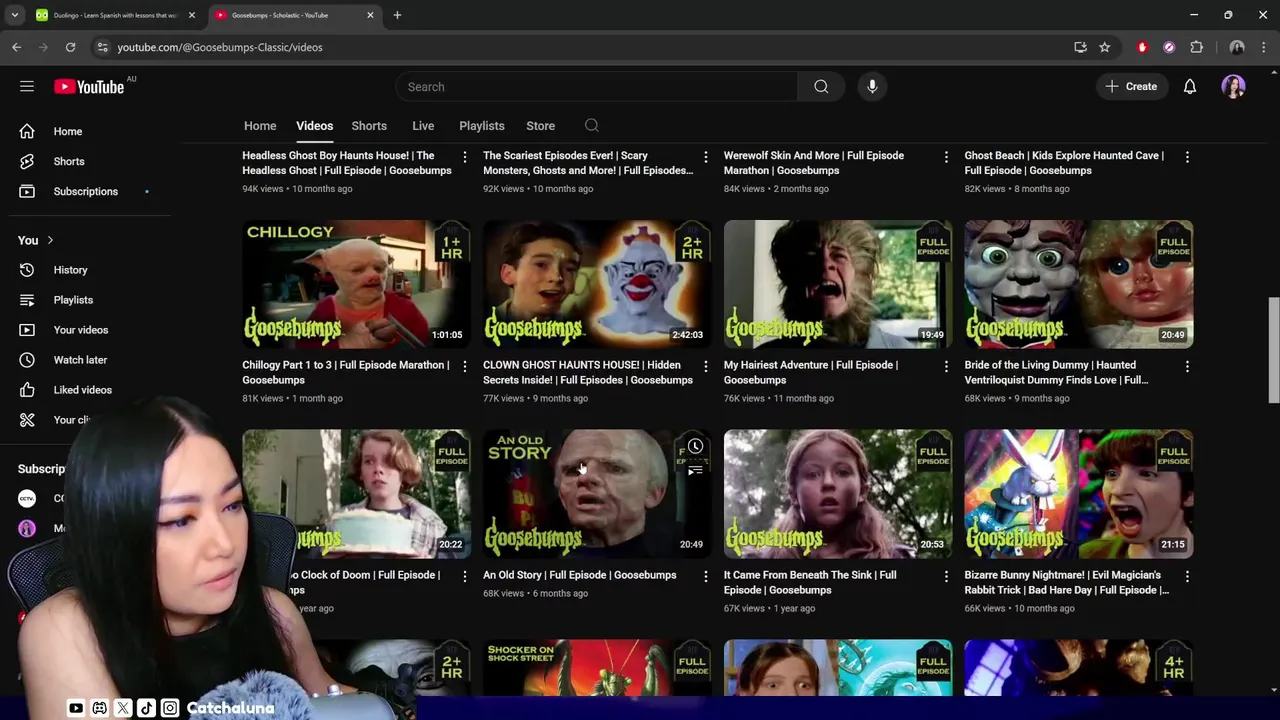
Task: Click the Create button
Action: tap(1131, 87)
